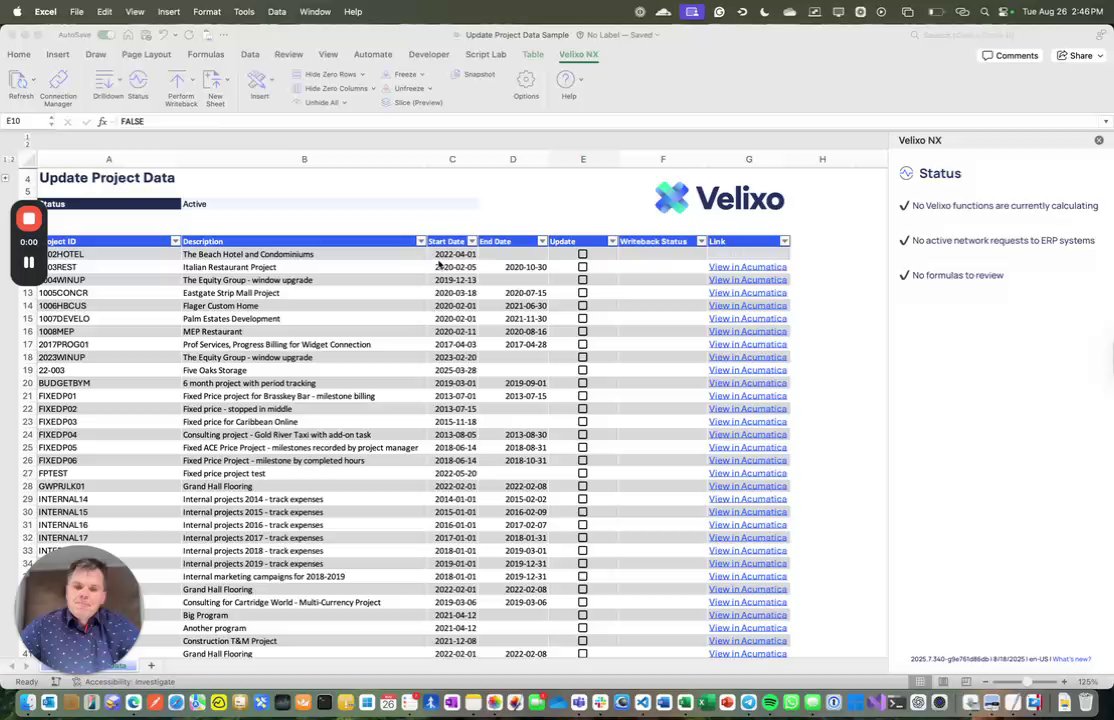Click the Comments button

point(1010,55)
